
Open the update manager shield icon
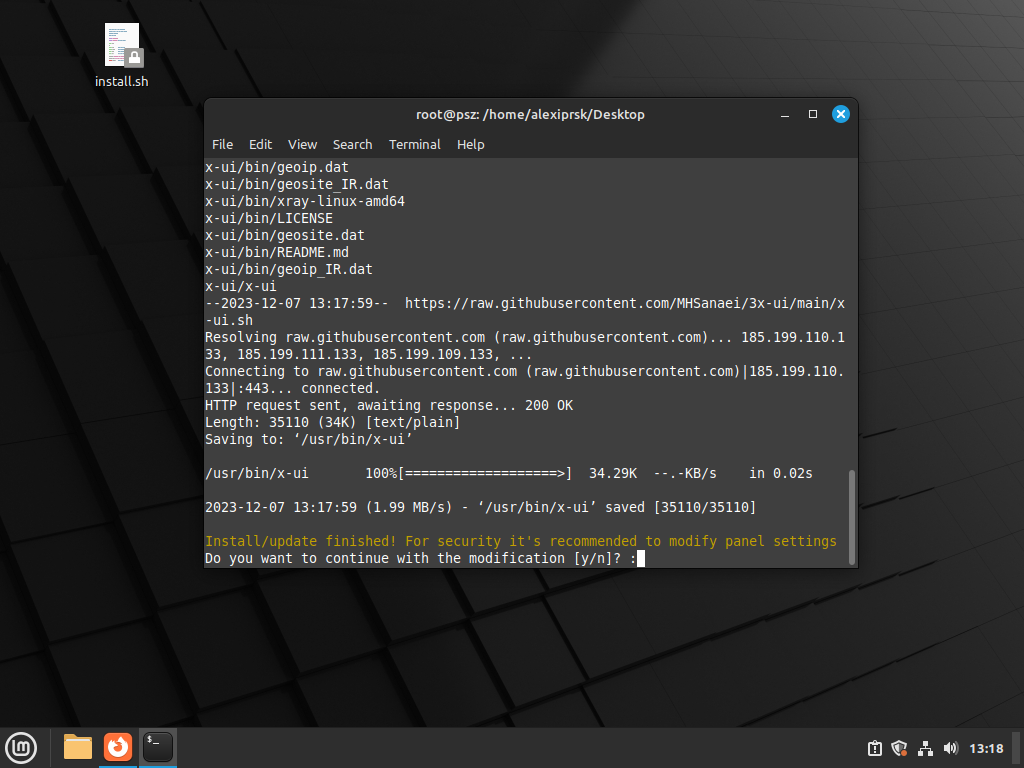(x=899, y=748)
